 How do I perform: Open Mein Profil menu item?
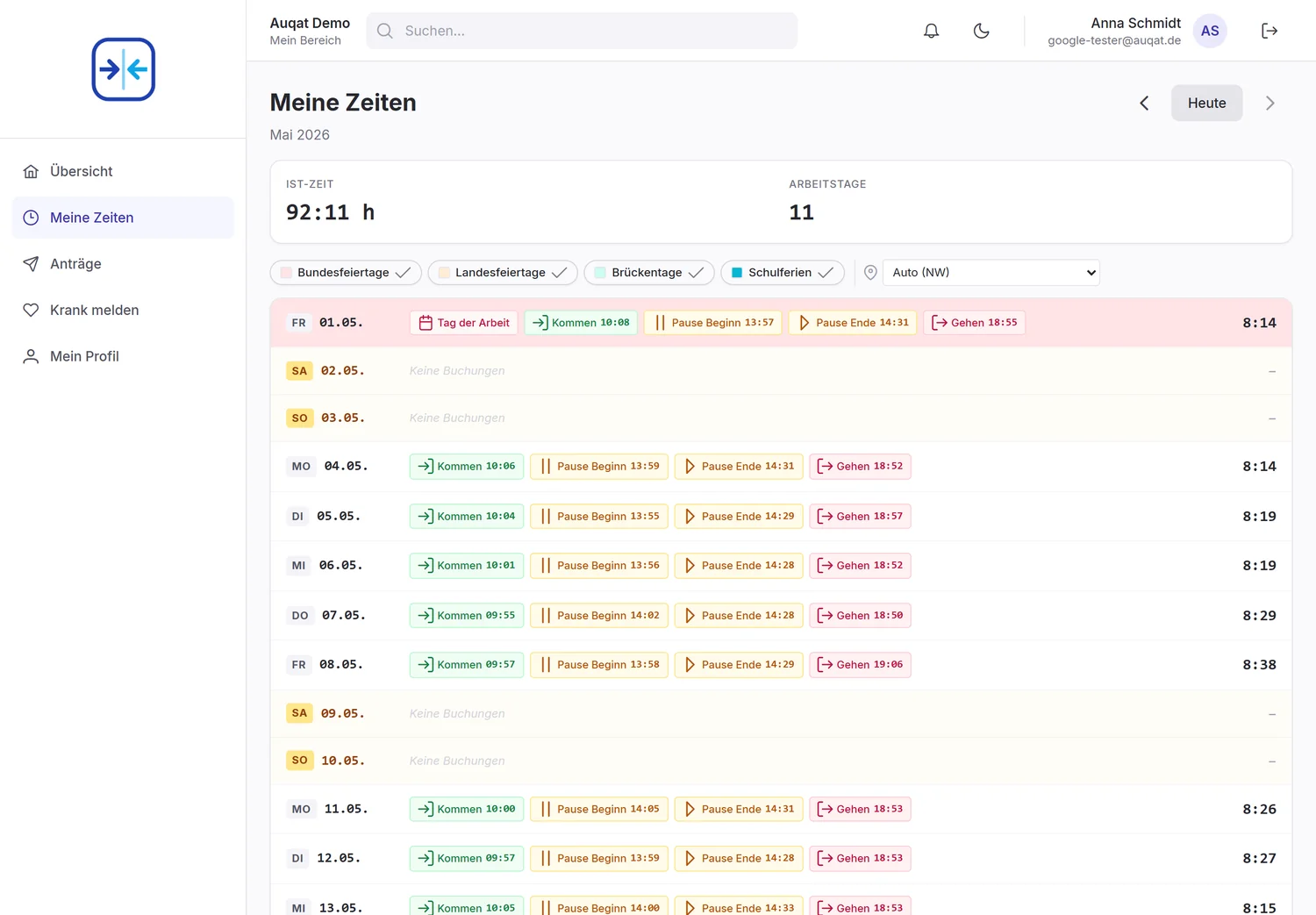(x=123, y=356)
